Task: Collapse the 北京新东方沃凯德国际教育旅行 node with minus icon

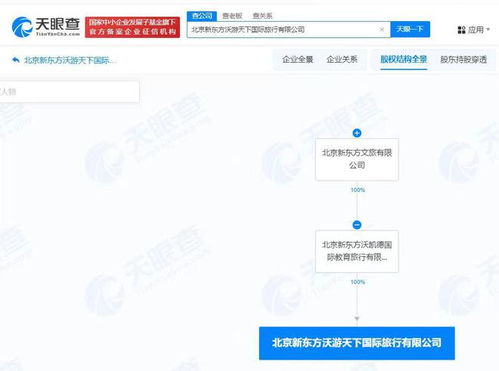Action: [x=357, y=225]
